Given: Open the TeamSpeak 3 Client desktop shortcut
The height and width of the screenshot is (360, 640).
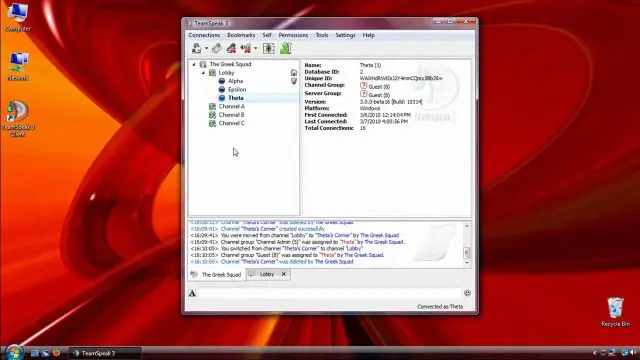Looking at the screenshot, I should click(18, 118).
